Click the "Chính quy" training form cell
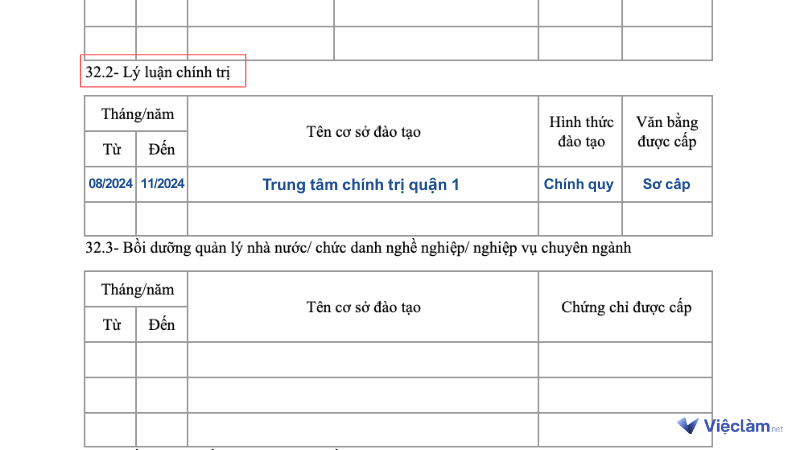 click(x=579, y=184)
